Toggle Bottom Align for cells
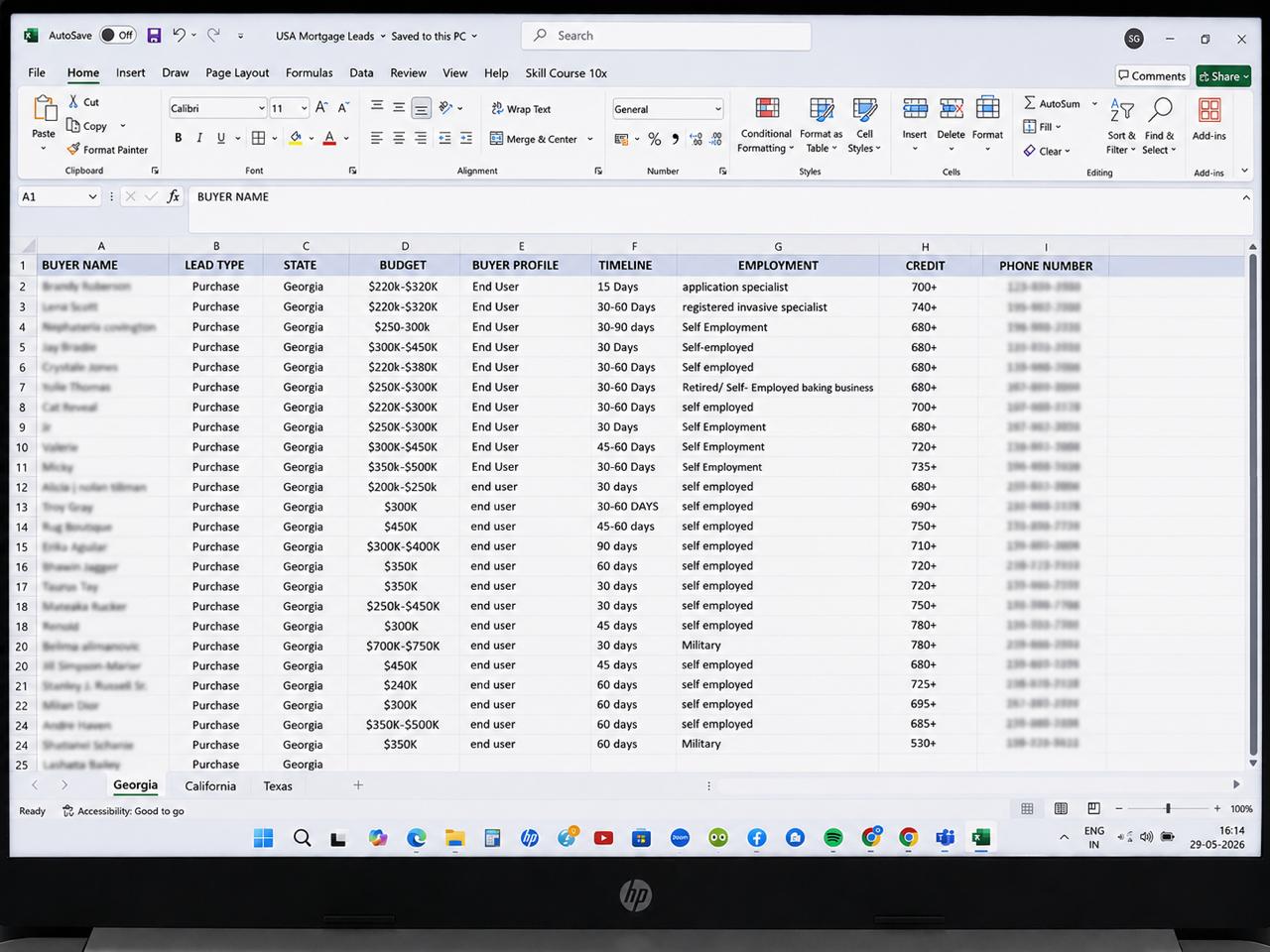Viewport: 1270px width, 952px height. [421, 107]
